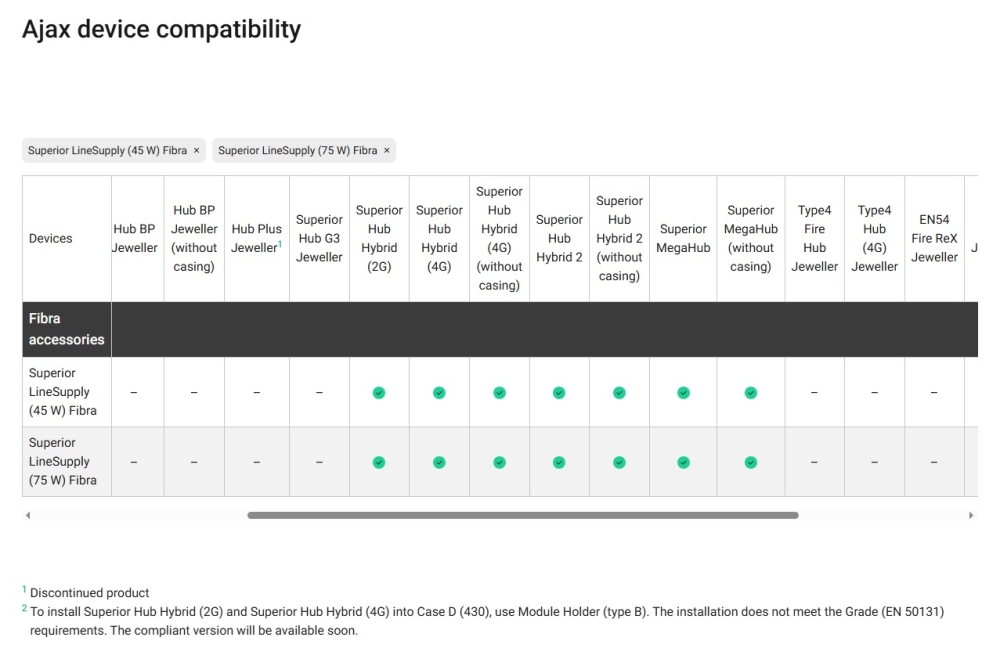The image size is (1000, 648).
Task: Click the Superior Hub G3 Jeweller column header
Action: tap(319, 239)
